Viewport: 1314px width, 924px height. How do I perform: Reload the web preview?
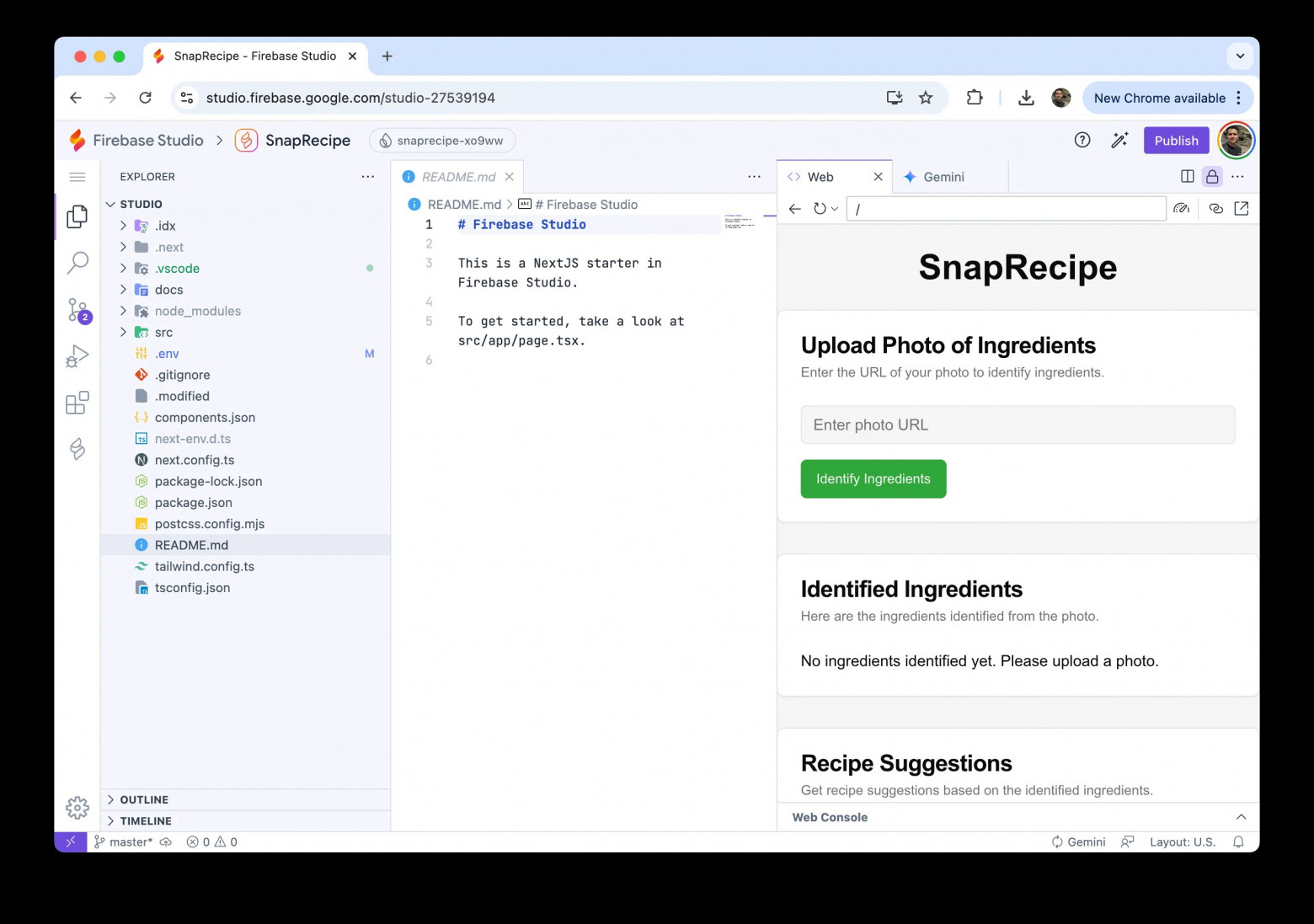click(x=820, y=209)
